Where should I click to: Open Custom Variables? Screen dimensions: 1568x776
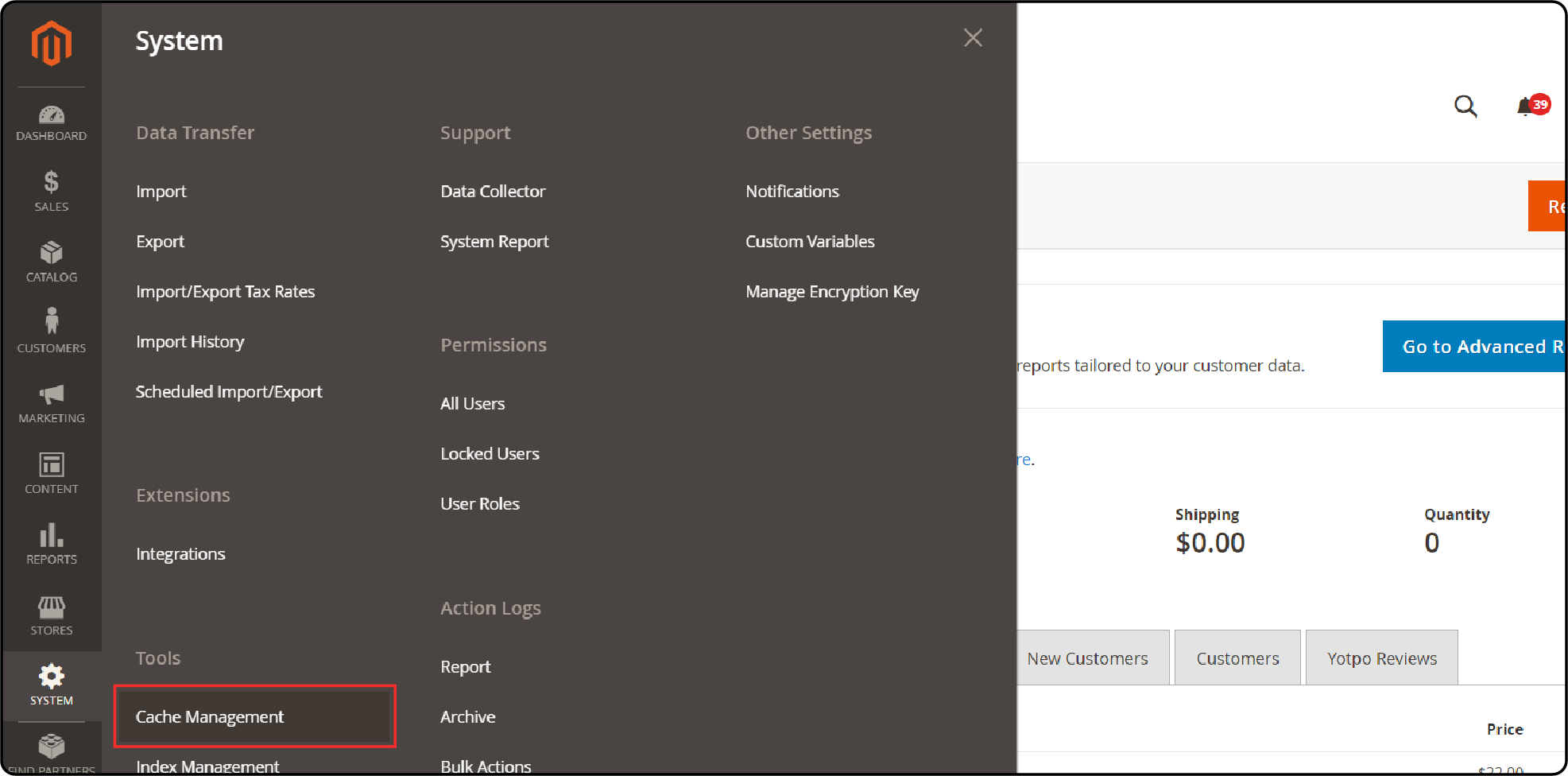810,242
